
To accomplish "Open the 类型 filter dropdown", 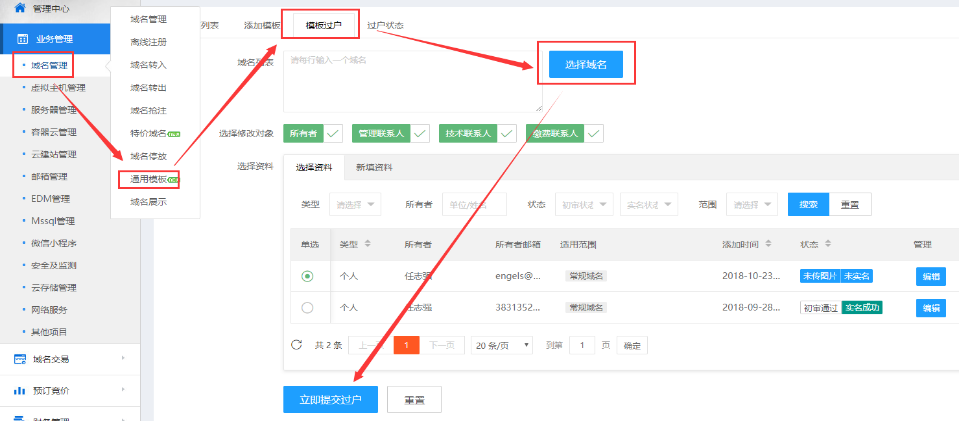I will (355, 205).
